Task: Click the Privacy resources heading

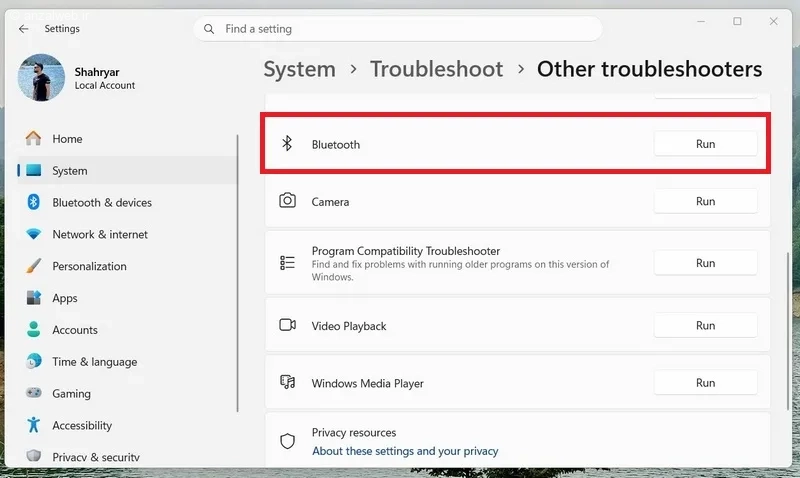Action: [x=354, y=433]
